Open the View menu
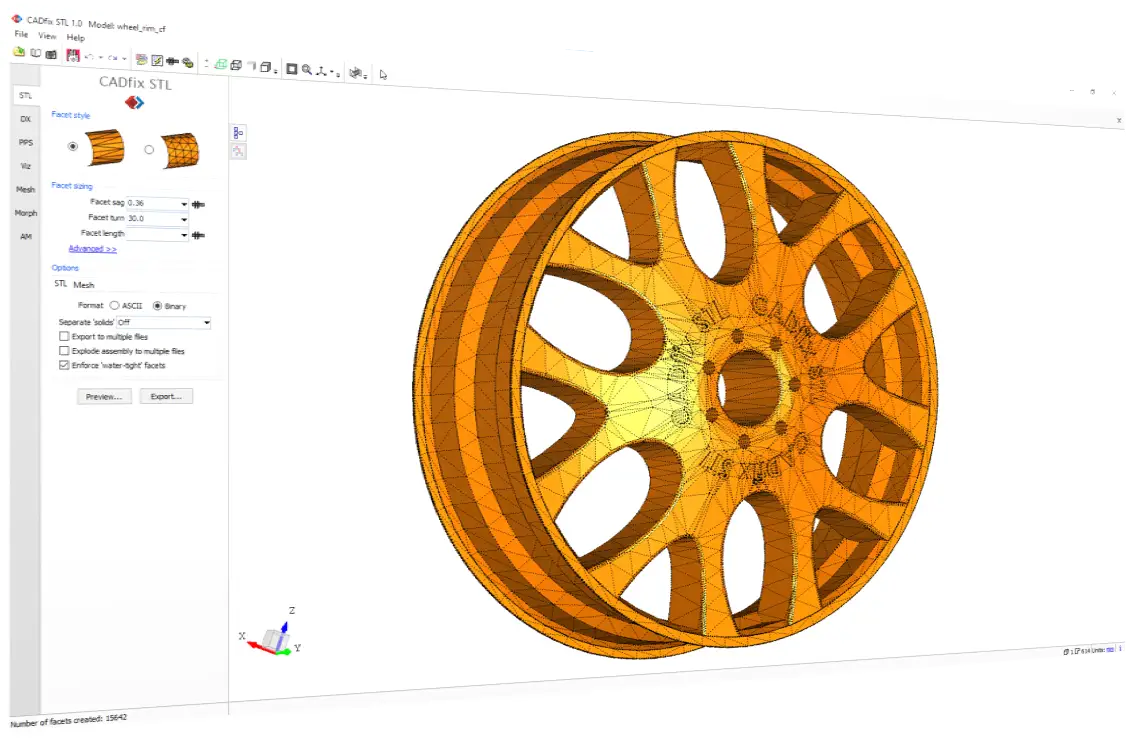This screenshot has width=1142, height=744. pyautogui.click(x=47, y=36)
